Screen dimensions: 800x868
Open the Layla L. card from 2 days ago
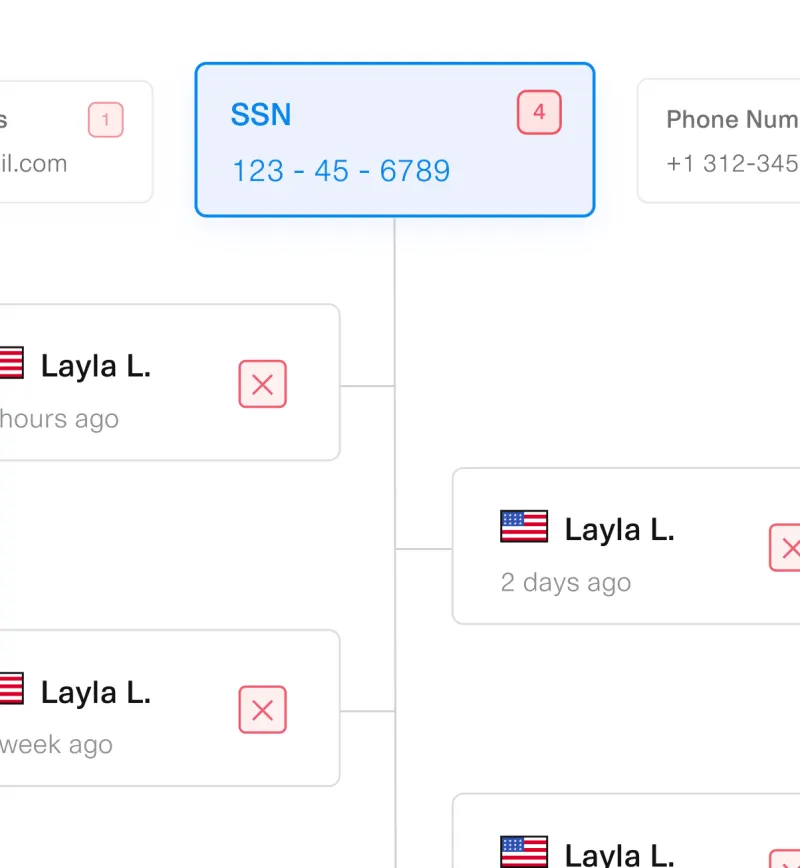coord(626,546)
